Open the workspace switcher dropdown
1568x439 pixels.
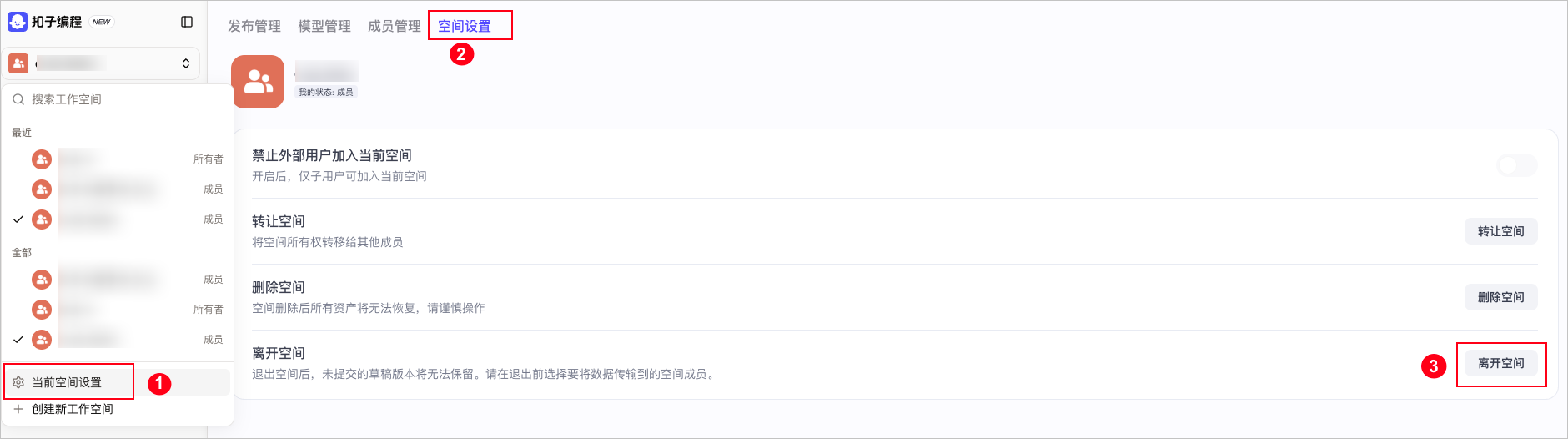(x=101, y=63)
